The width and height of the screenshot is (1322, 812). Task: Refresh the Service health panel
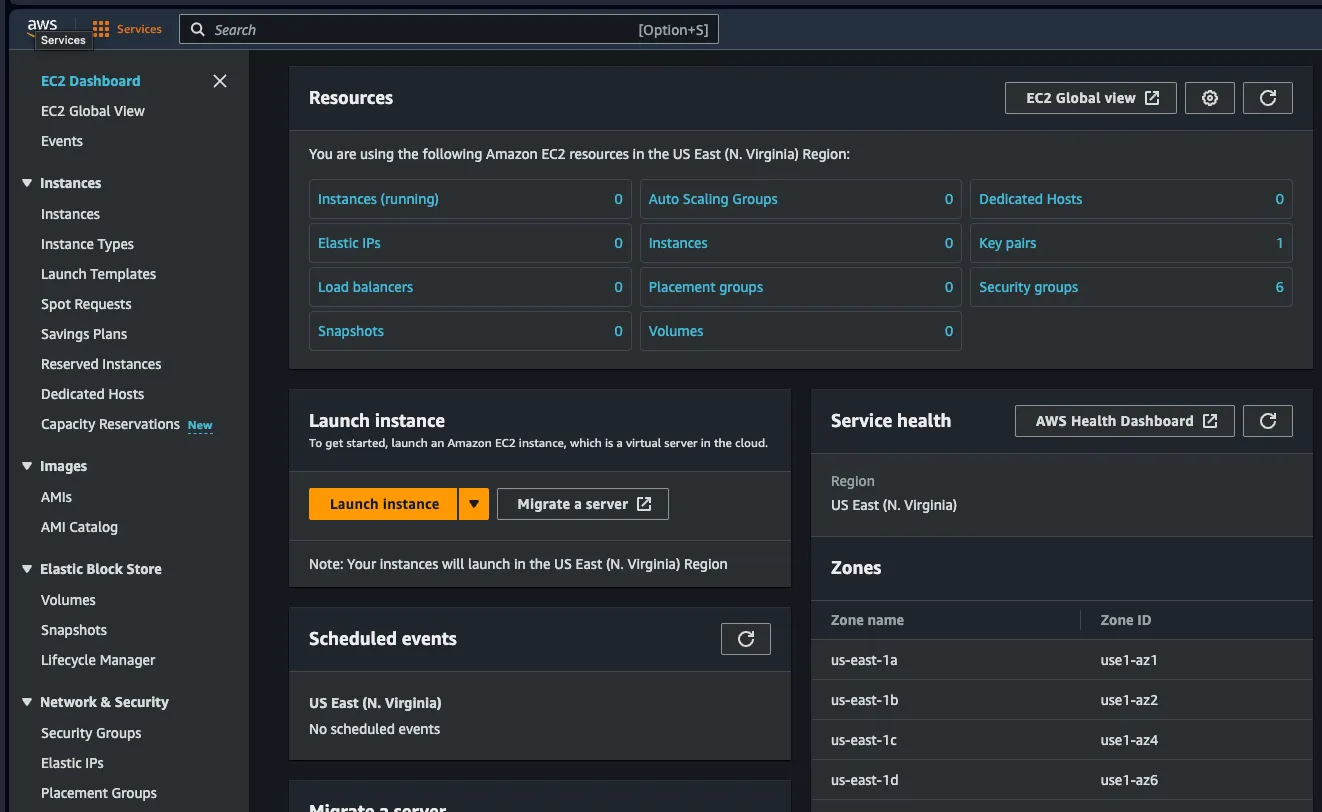[1268, 421]
